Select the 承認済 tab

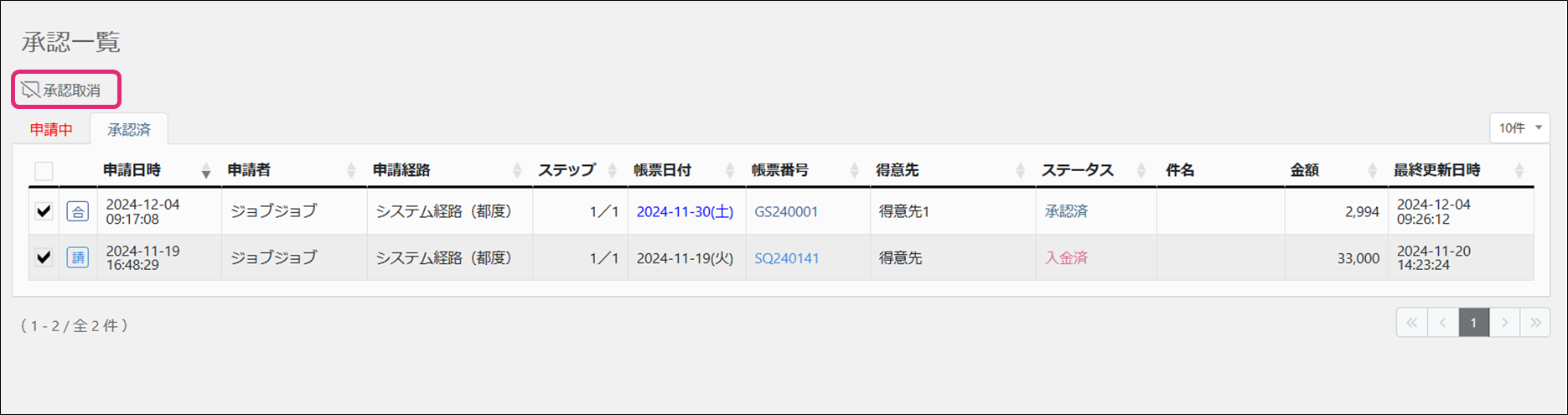(129, 130)
